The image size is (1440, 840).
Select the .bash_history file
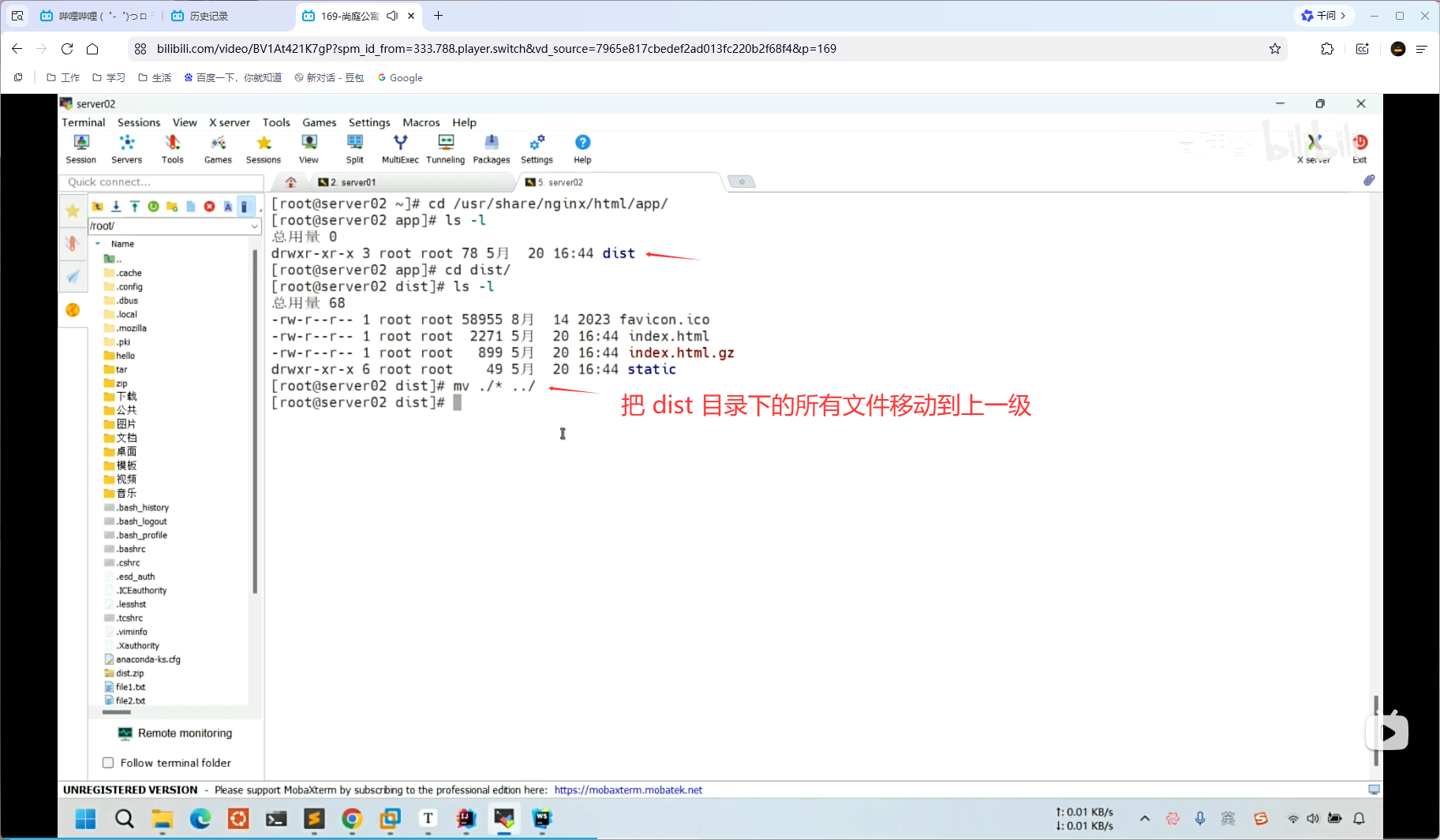[136, 508]
